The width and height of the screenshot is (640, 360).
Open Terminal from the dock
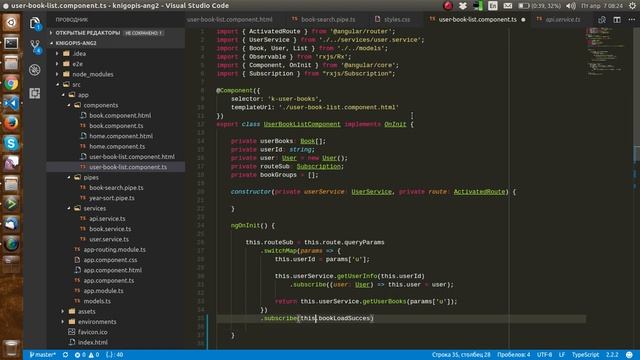pyautogui.click(x=11, y=43)
